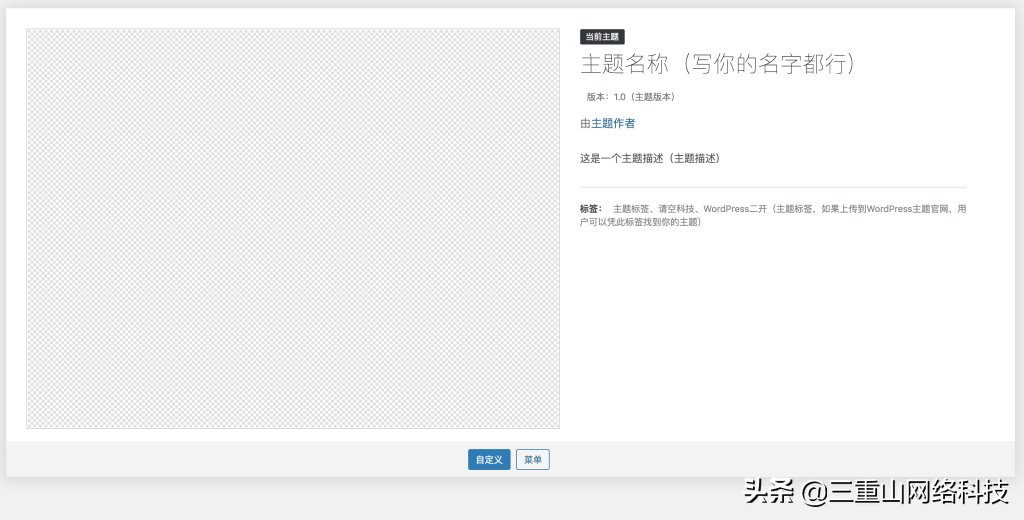Open the 主题作者 author link
This screenshot has width=1024, height=520.
(x=613, y=123)
